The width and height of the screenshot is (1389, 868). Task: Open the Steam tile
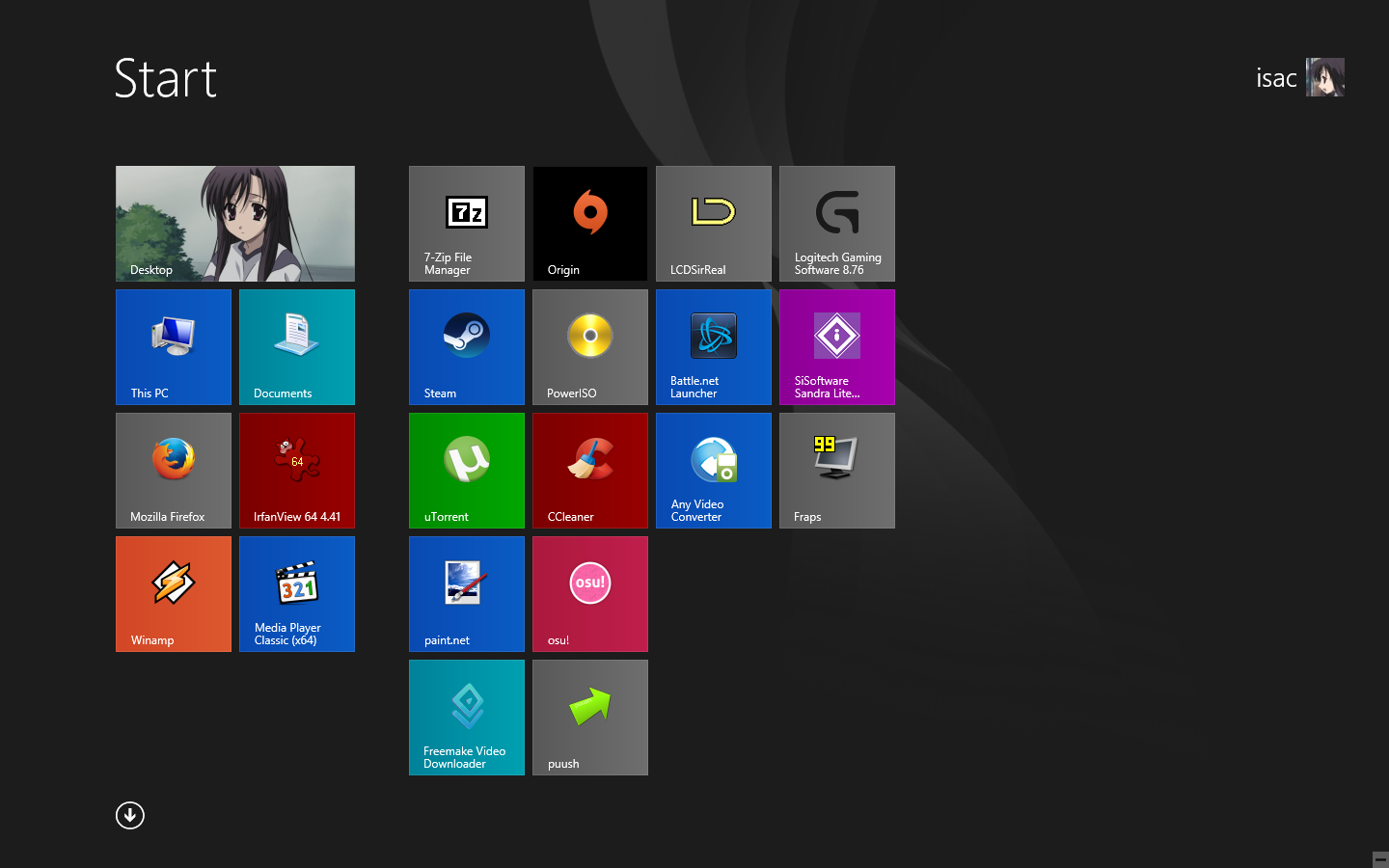pyautogui.click(x=467, y=347)
